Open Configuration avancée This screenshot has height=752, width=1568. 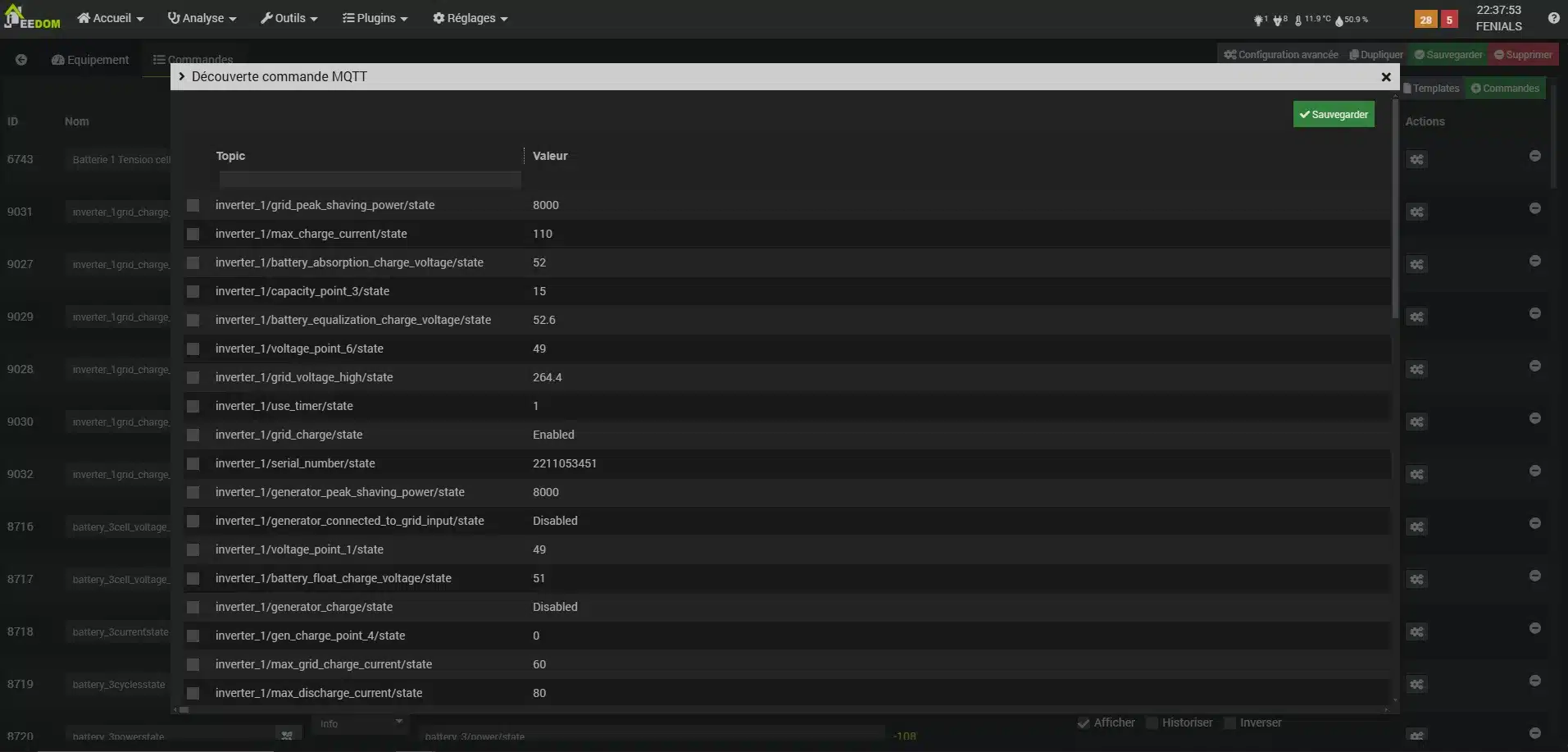click(x=1281, y=55)
